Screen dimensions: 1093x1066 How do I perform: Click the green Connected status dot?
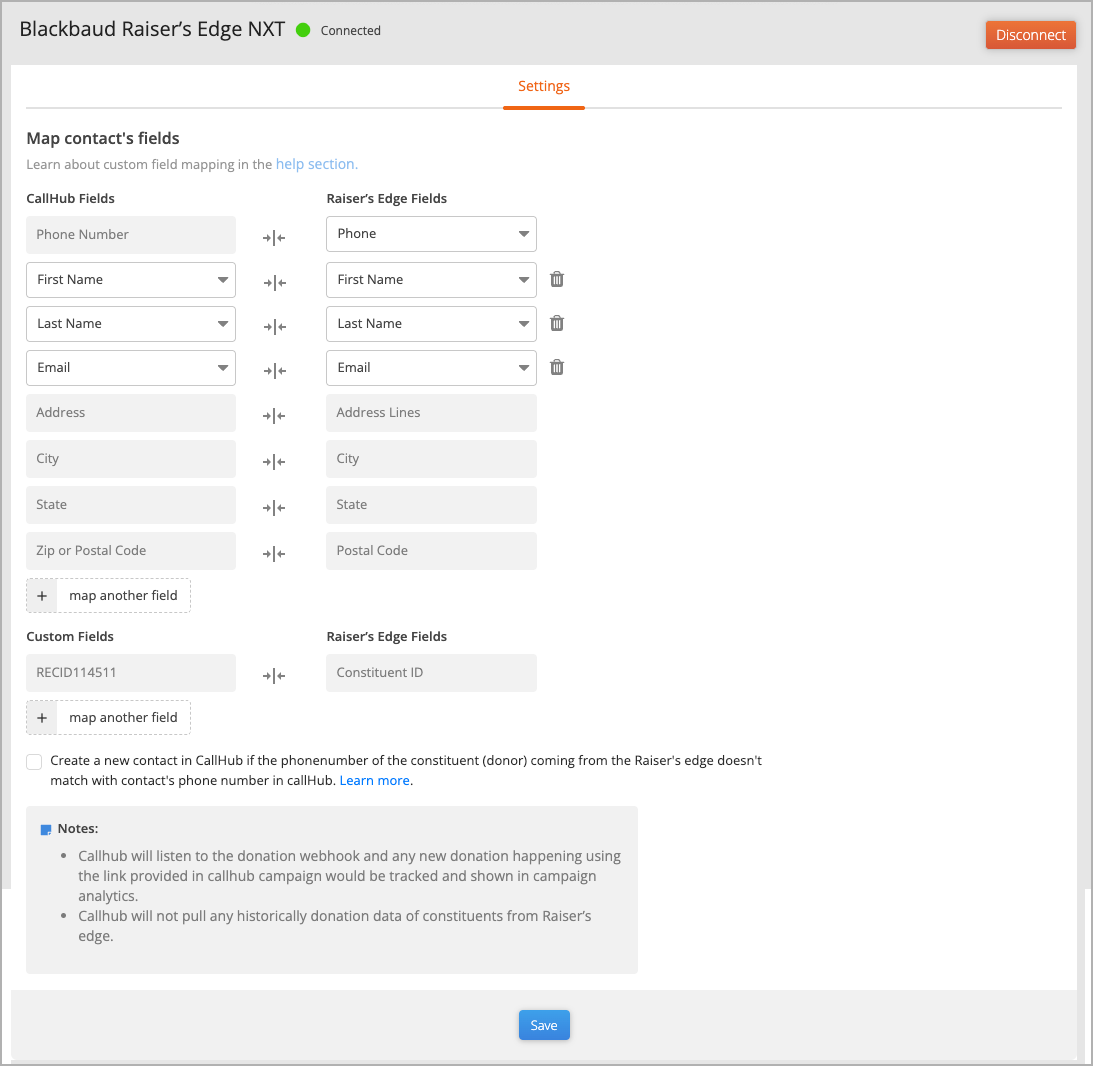(304, 30)
